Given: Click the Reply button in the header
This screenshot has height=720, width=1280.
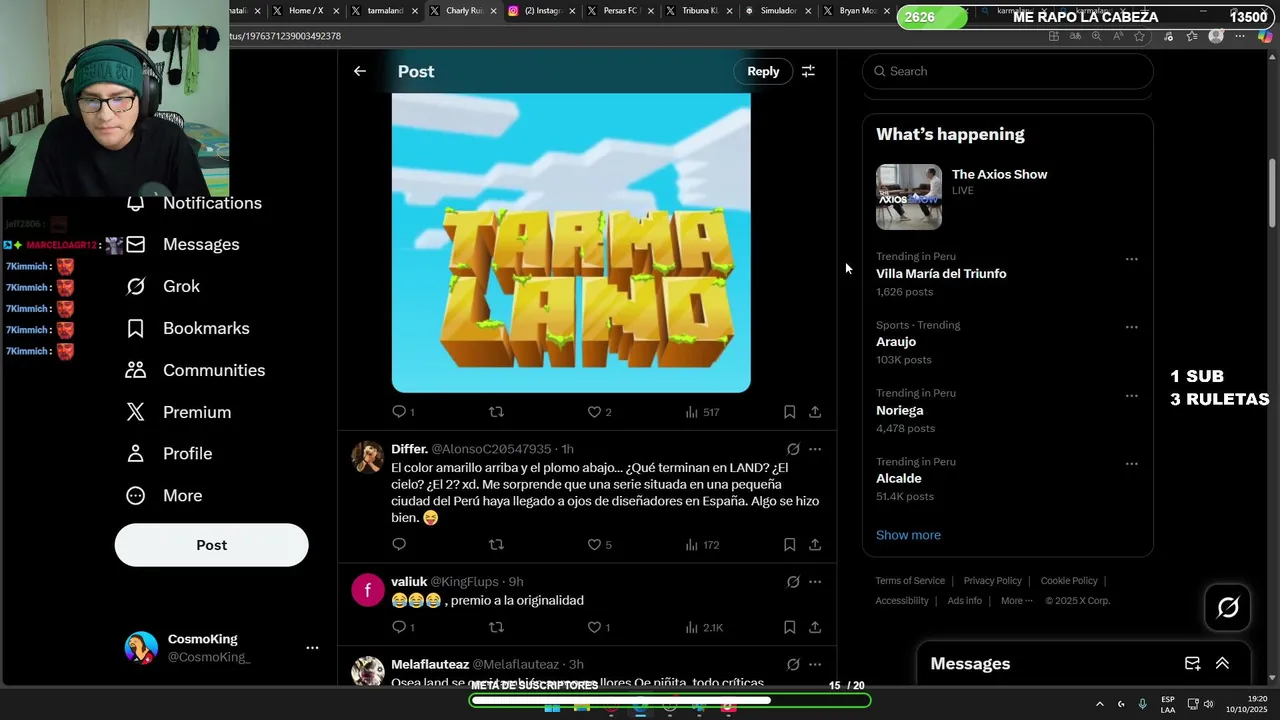Looking at the screenshot, I should click(763, 71).
